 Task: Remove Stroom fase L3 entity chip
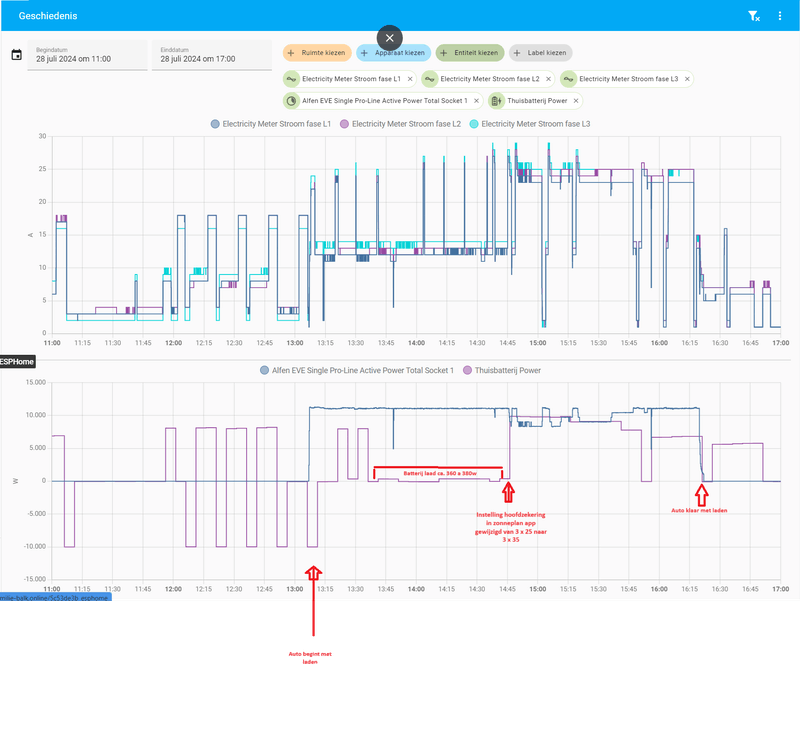click(687, 79)
